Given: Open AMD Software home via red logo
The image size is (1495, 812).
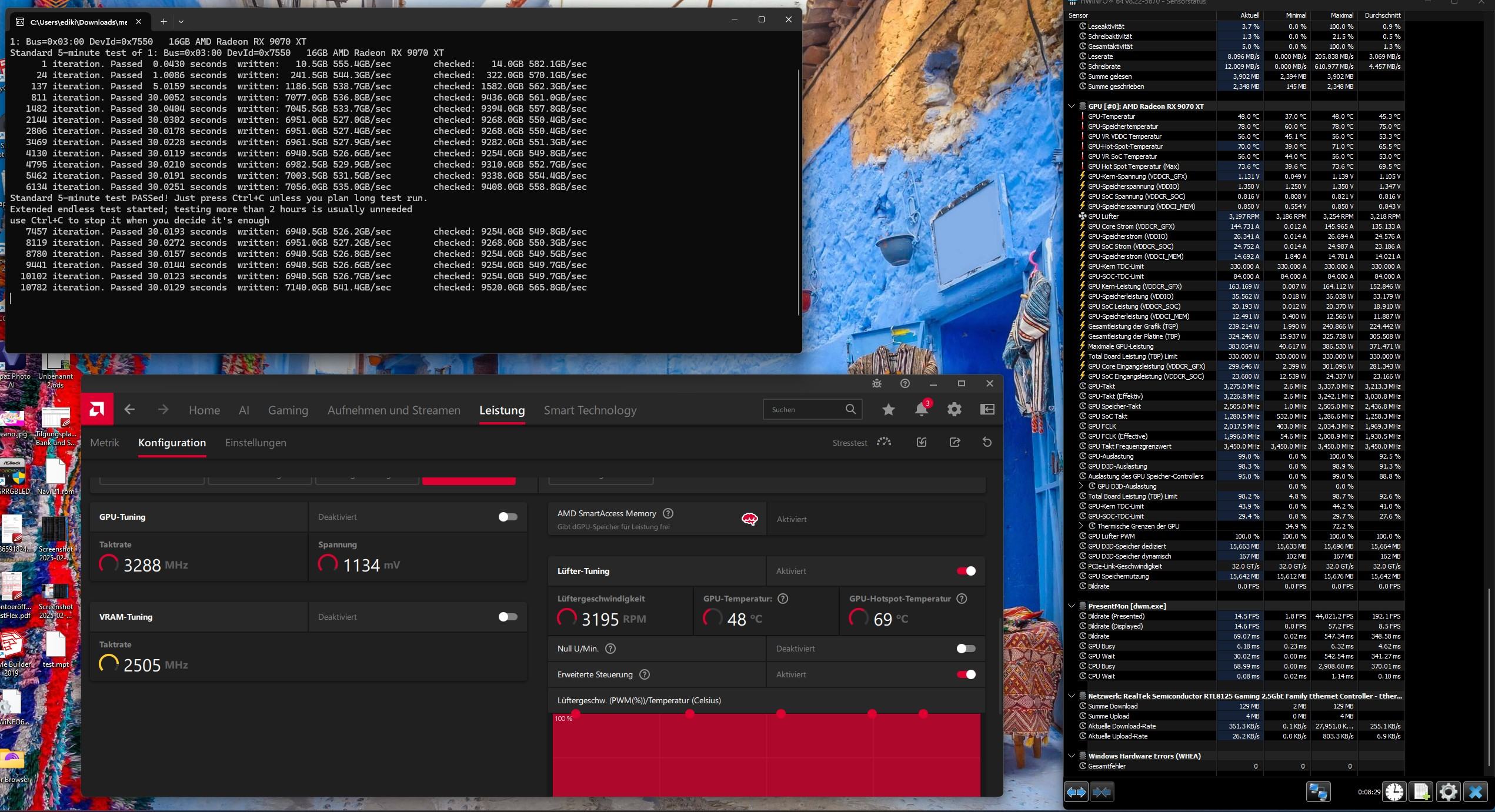Looking at the screenshot, I should tap(97, 409).
